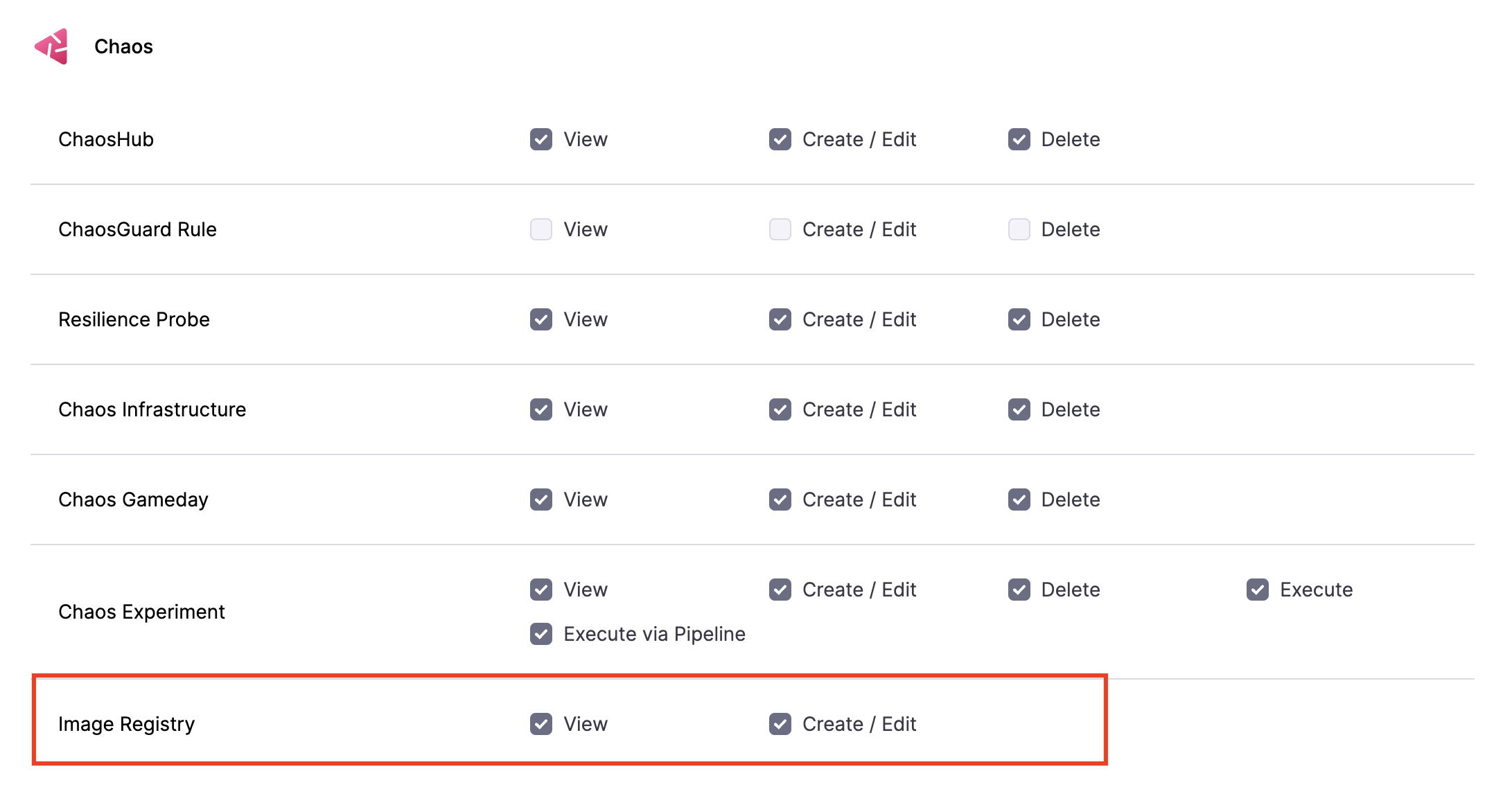Uncheck Image Registry Create / Edit
The image size is (1512, 805).
(x=780, y=724)
